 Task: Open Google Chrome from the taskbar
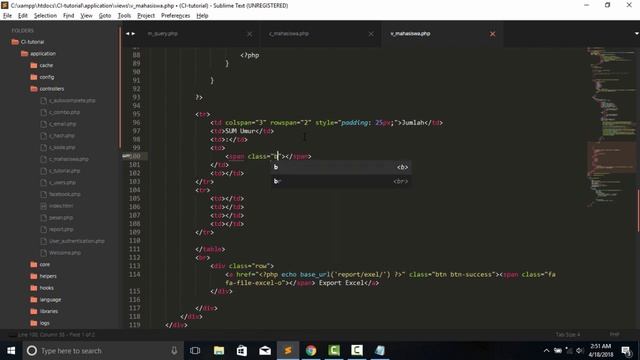click(x=311, y=351)
